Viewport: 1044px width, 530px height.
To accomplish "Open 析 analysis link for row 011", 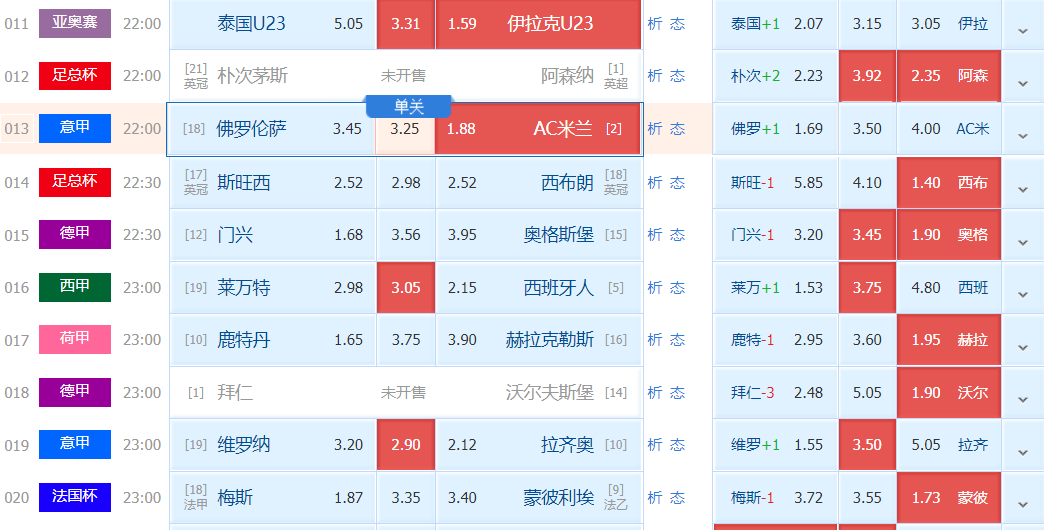I will coord(654,23).
